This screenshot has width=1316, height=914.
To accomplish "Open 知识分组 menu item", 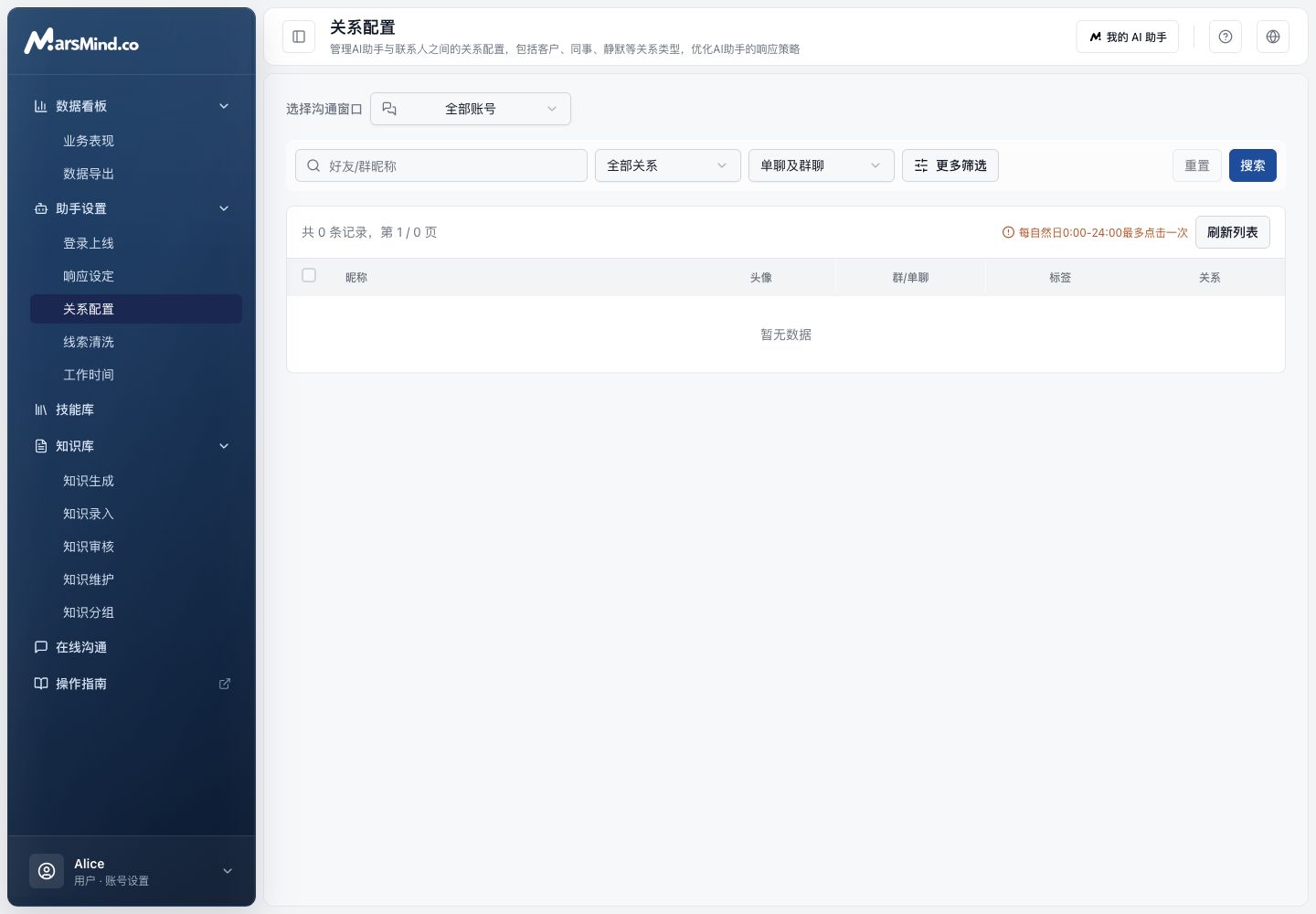I will pos(136,612).
